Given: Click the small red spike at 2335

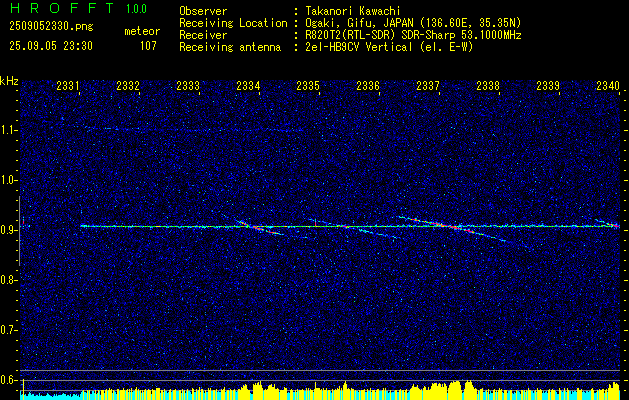Looking at the screenshot, I should point(315,223).
